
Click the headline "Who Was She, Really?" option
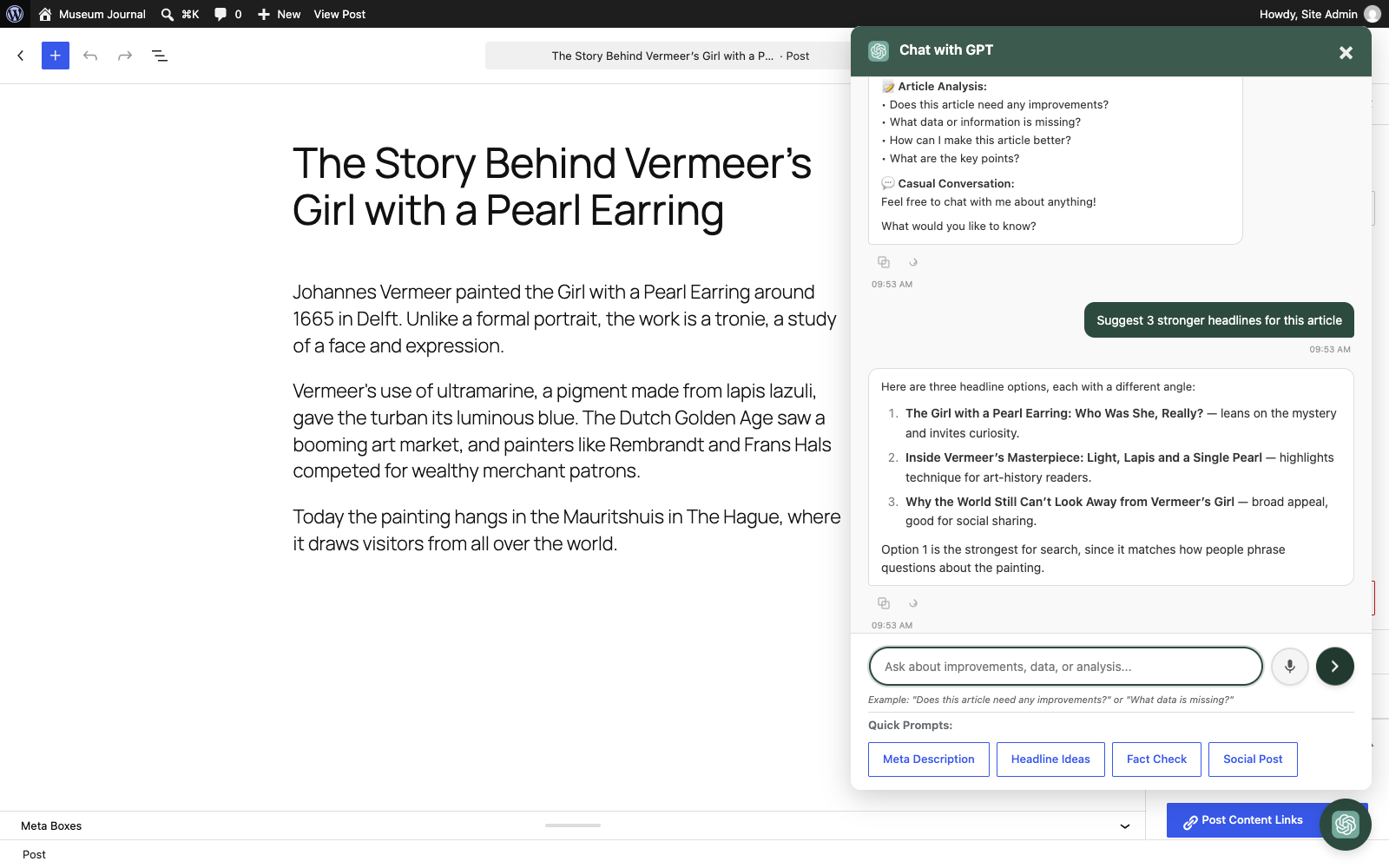(1054, 413)
